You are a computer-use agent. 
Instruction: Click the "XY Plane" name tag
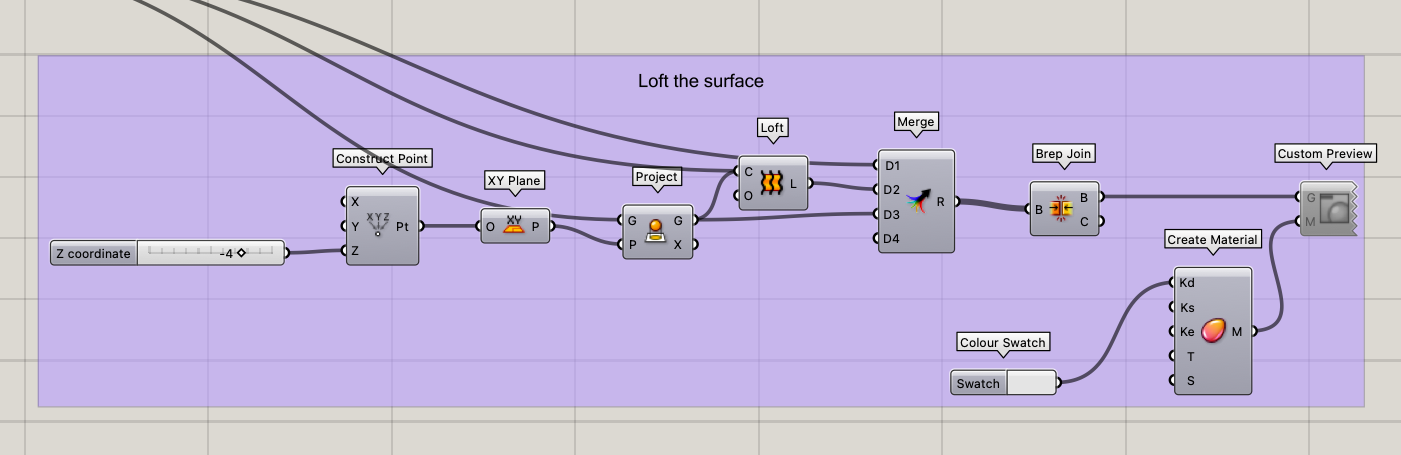click(x=514, y=181)
